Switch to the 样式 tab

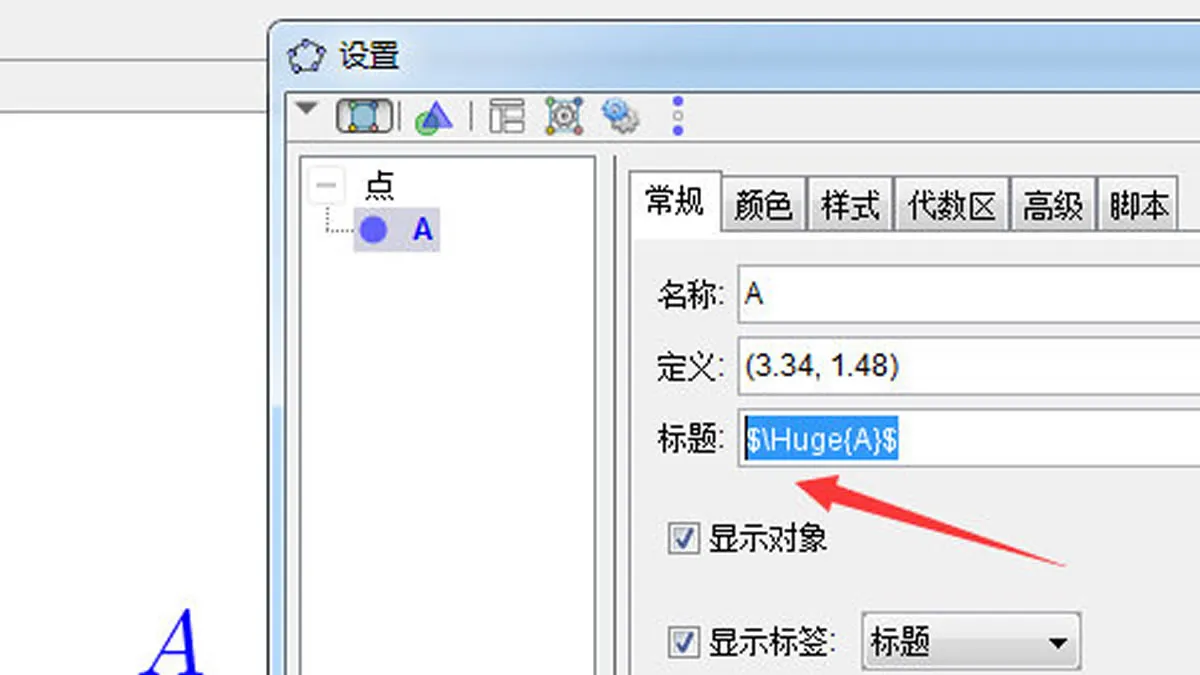[850, 206]
